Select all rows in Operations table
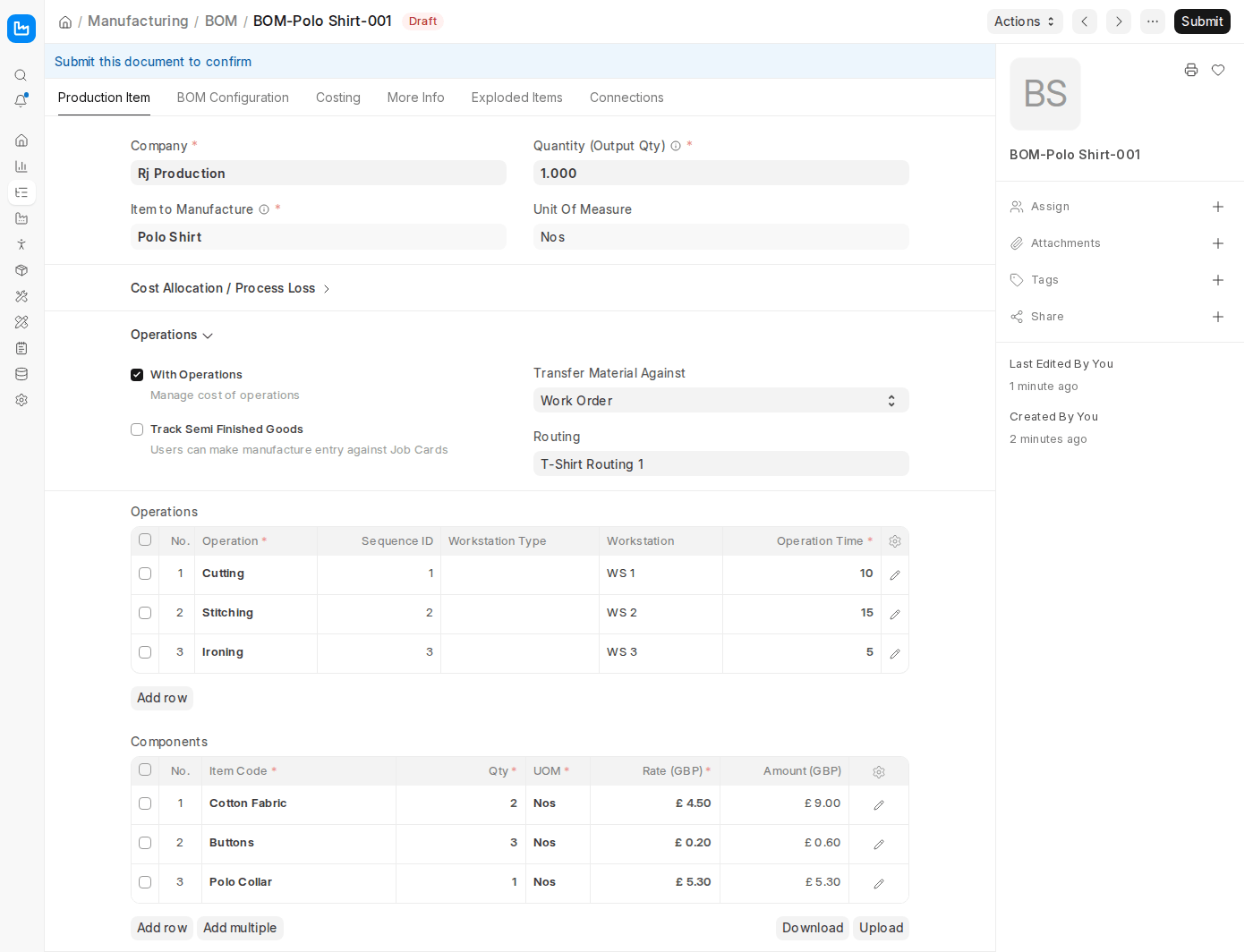Image resolution: width=1253 pixels, height=952 pixels. (x=145, y=540)
